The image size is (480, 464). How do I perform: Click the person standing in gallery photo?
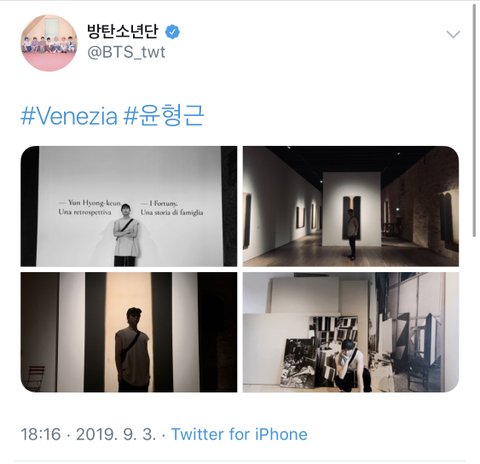(x=352, y=234)
